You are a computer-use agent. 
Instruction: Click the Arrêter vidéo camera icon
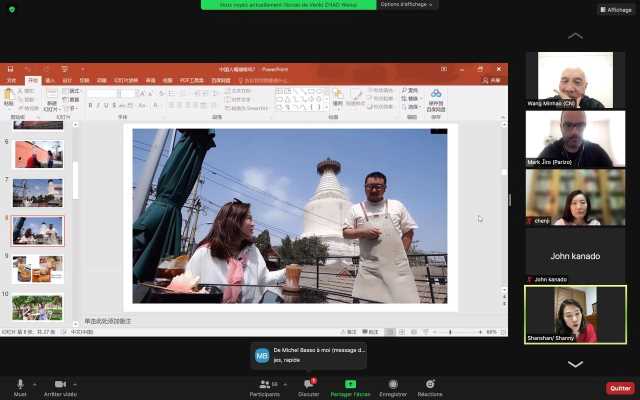(60, 384)
